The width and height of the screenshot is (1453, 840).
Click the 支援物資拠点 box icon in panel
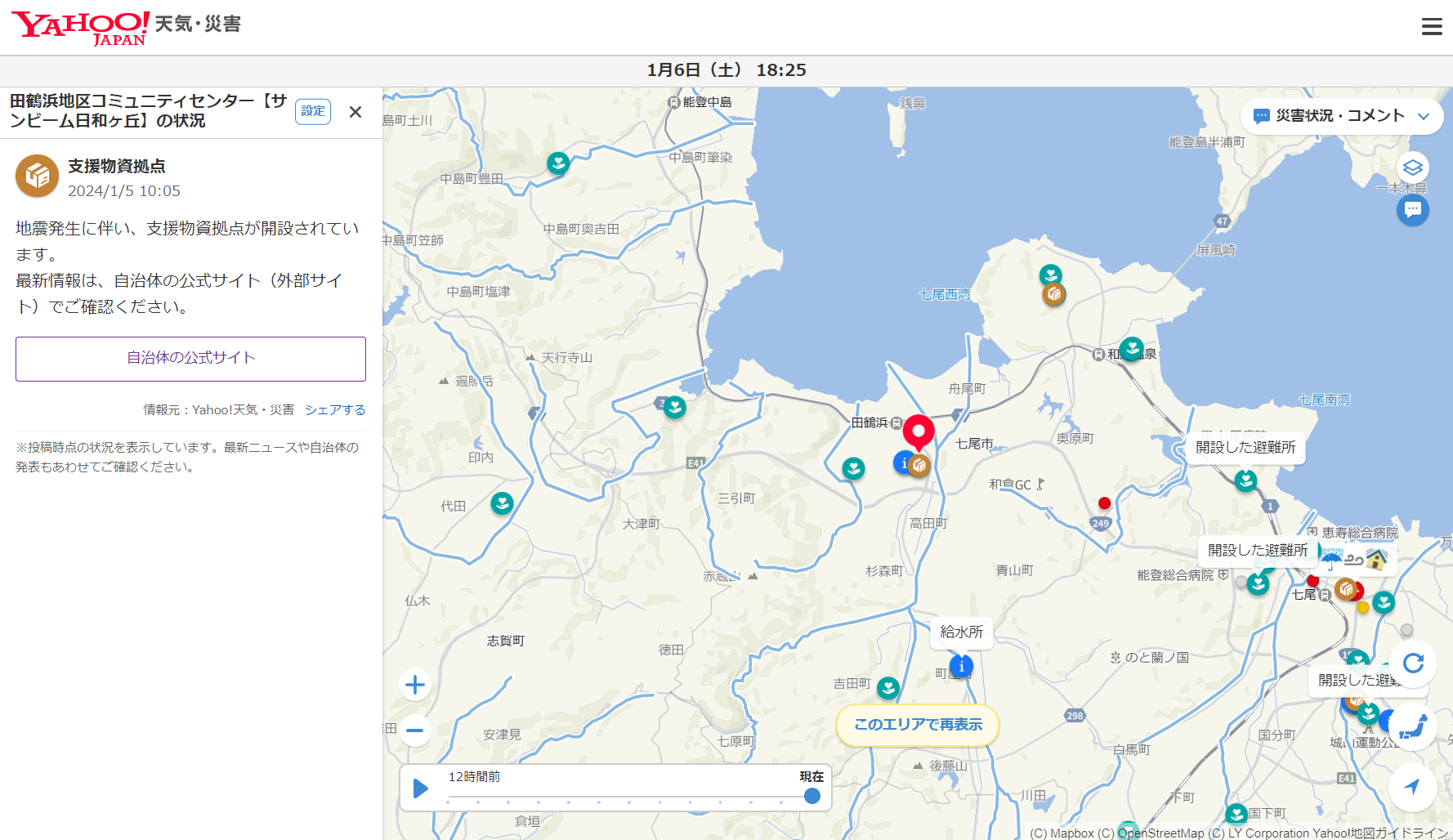pos(37,176)
